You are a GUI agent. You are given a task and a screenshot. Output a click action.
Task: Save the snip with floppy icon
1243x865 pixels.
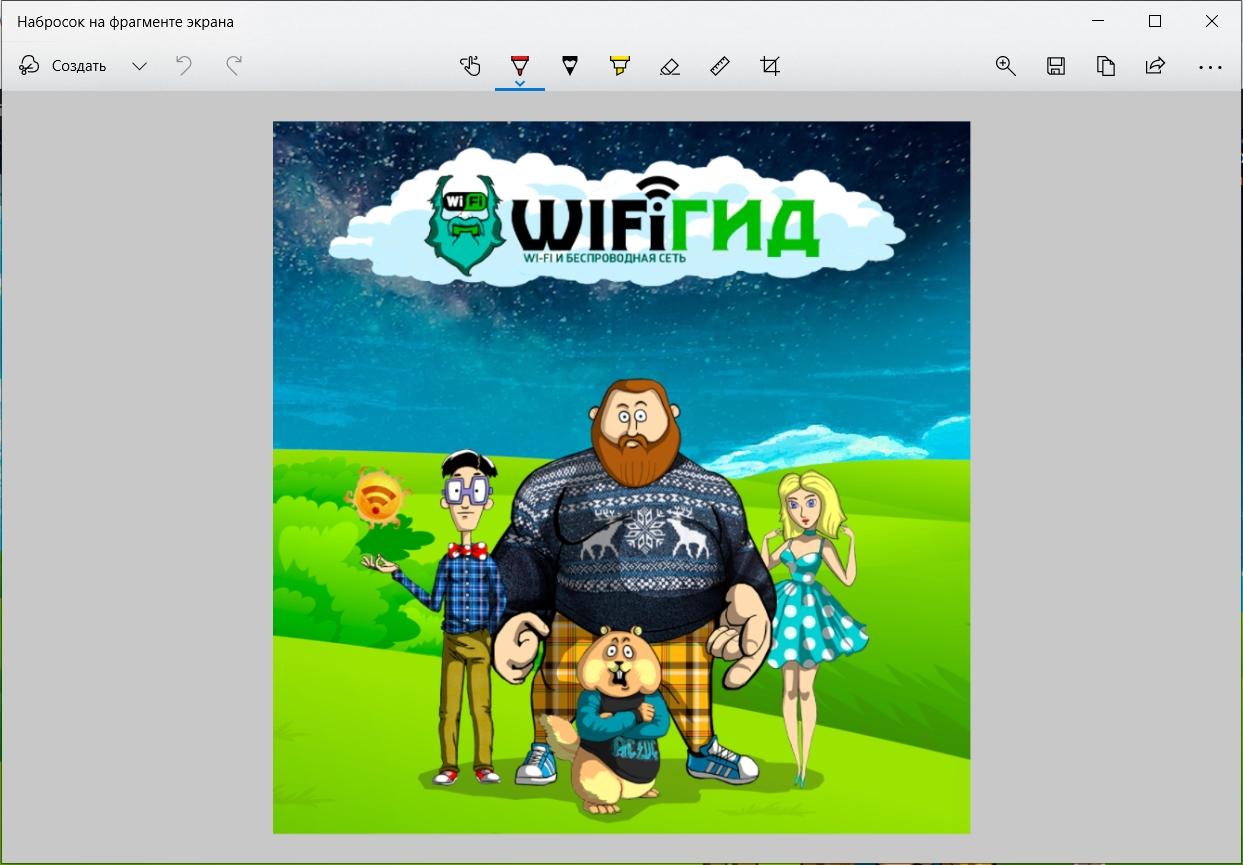(x=1056, y=66)
